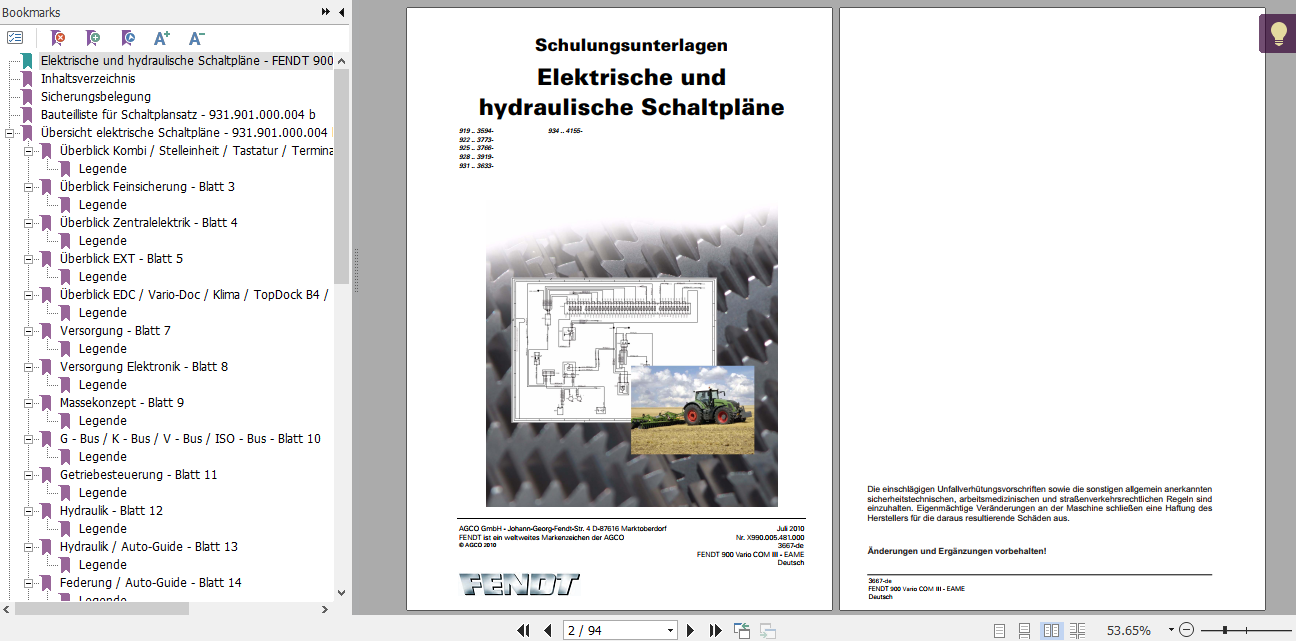
Task: Go to the previous page
Action: [x=547, y=630]
